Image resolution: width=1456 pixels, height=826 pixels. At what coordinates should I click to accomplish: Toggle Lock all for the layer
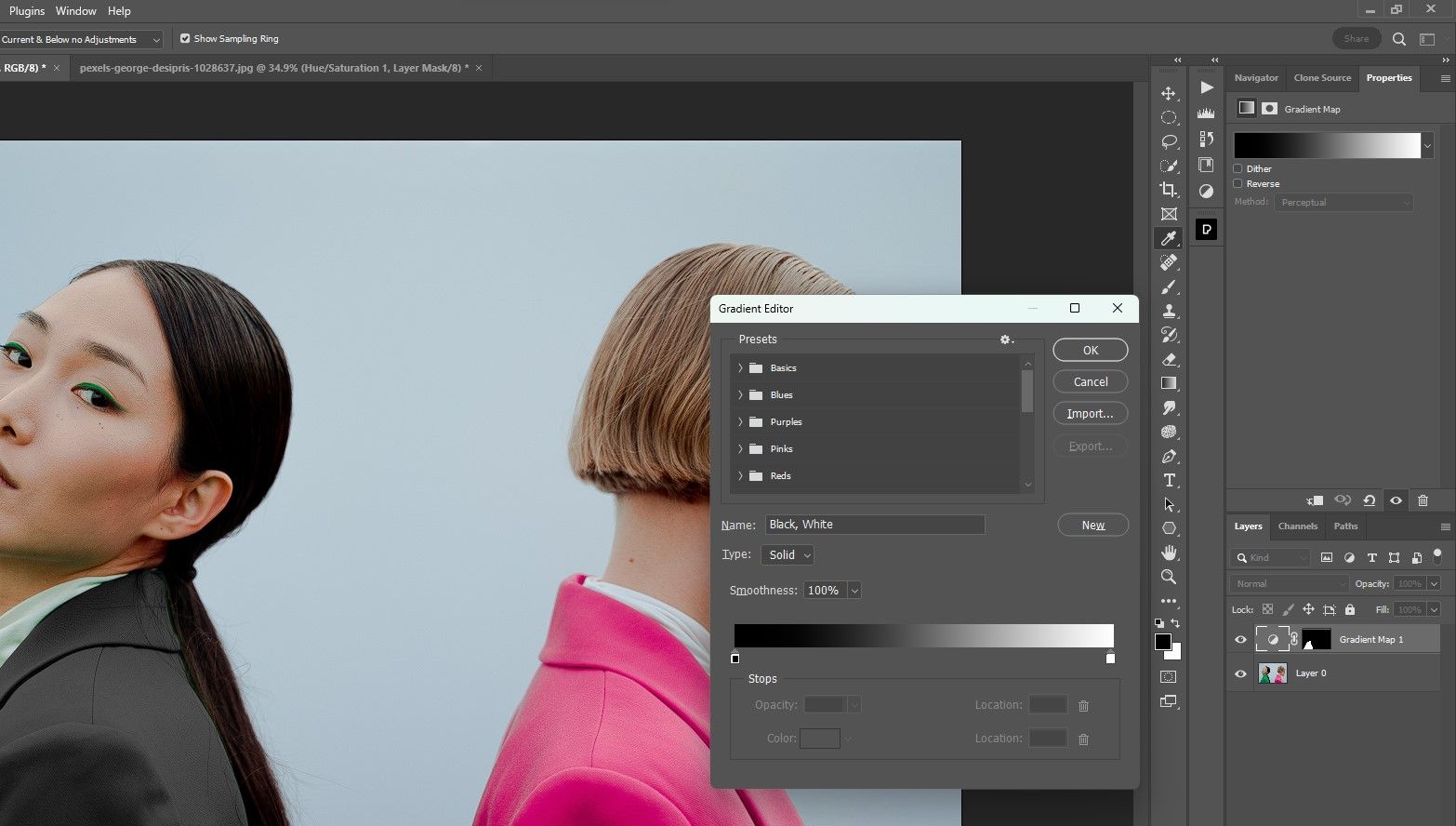coord(1350,609)
